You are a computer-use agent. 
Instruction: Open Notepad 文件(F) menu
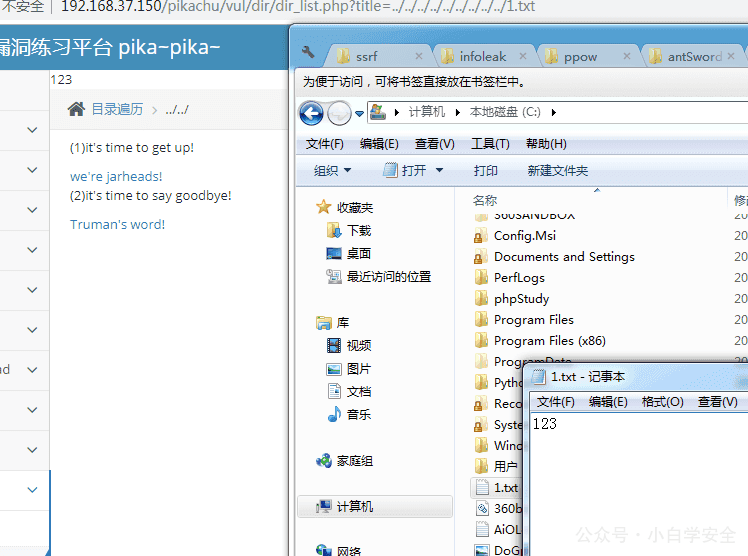point(556,402)
